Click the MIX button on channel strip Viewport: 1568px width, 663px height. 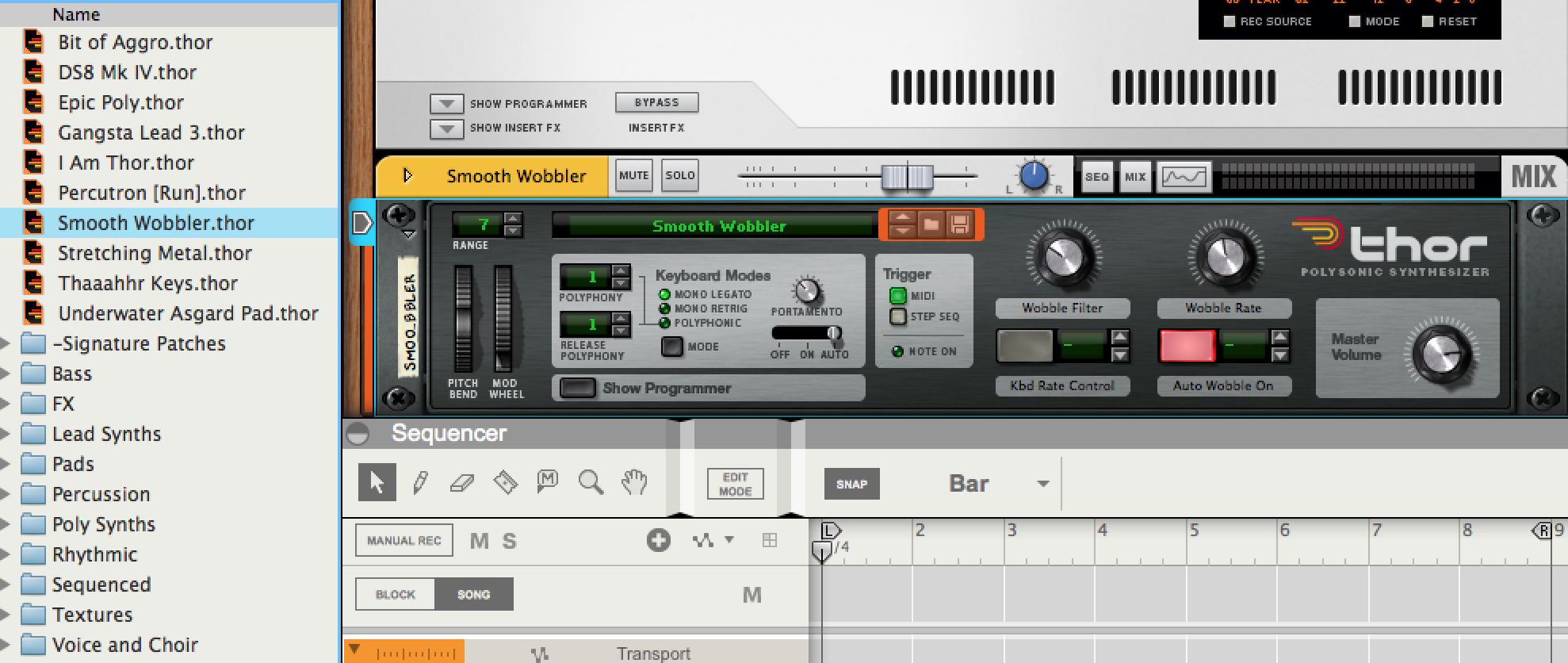(x=1135, y=177)
